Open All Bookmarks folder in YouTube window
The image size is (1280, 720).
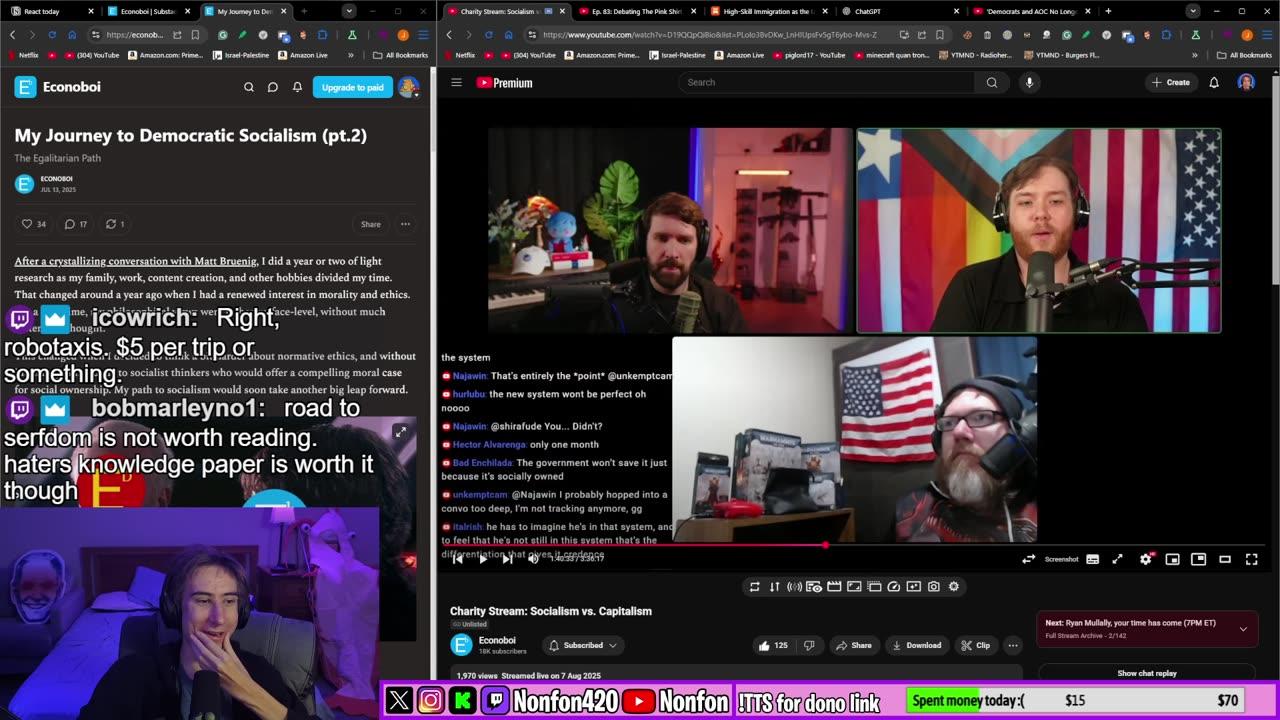click(1244, 55)
